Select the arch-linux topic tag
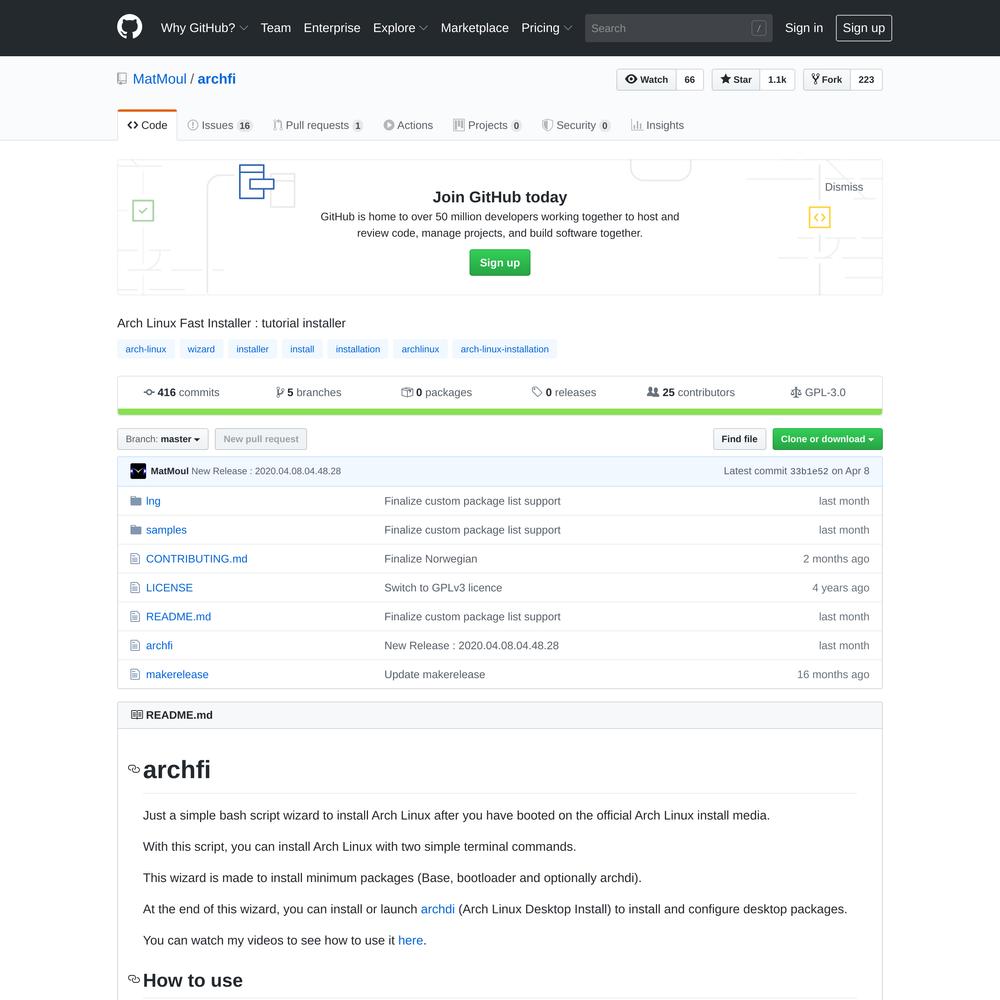1000x1000 pixels. tap(145, 349)
